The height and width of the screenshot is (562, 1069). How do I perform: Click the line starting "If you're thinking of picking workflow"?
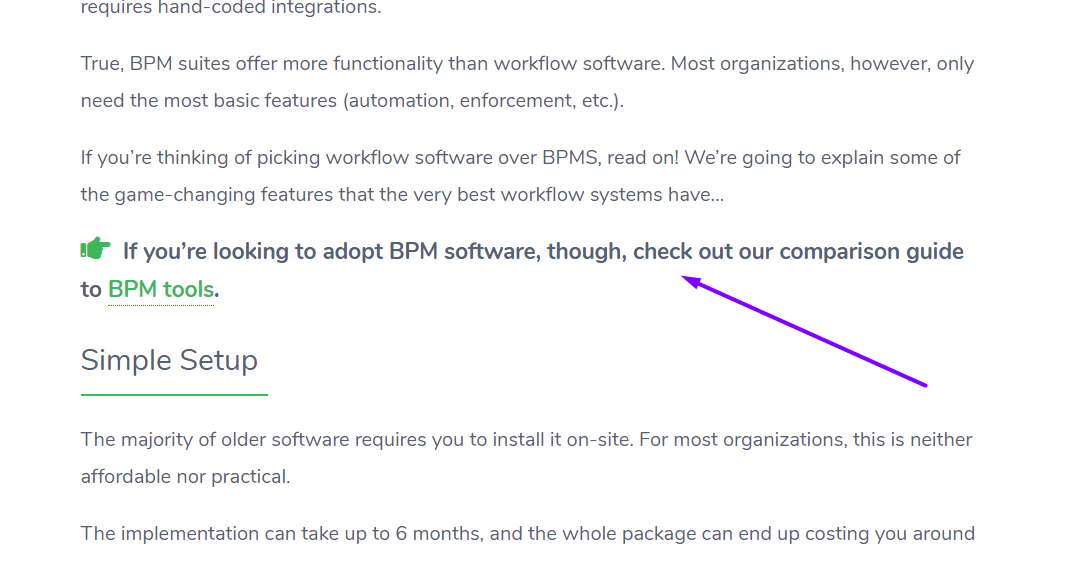[x=520, y=158]
